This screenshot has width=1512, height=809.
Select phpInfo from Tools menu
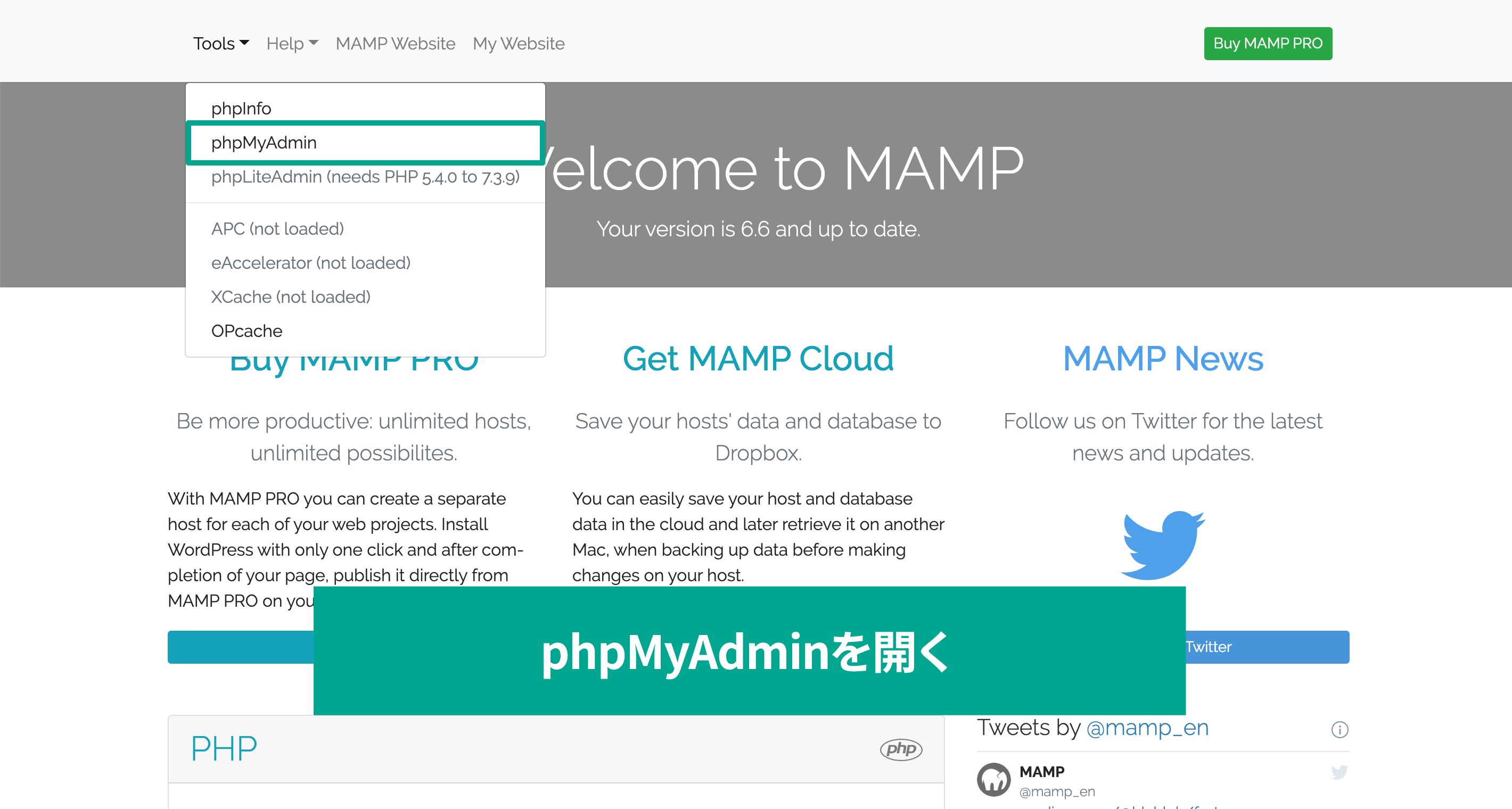365,108
